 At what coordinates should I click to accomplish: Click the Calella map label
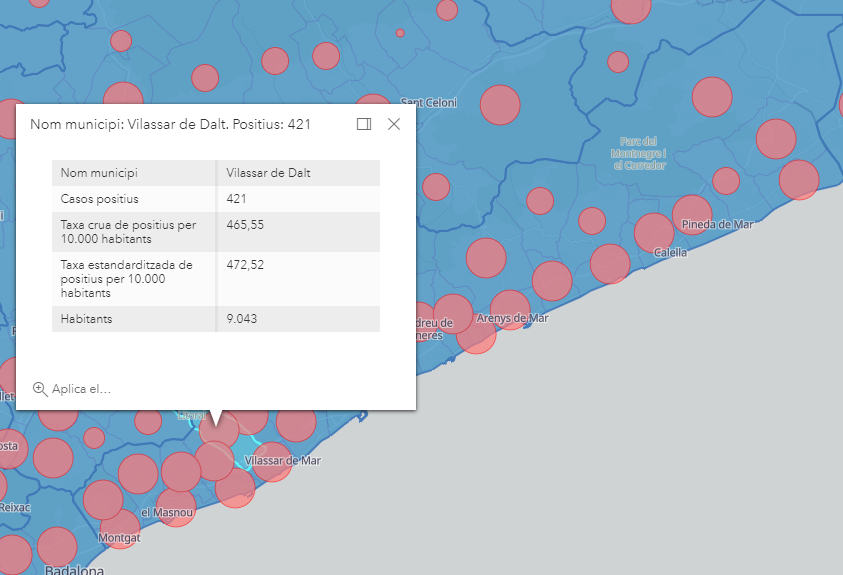tap(670, 252)
